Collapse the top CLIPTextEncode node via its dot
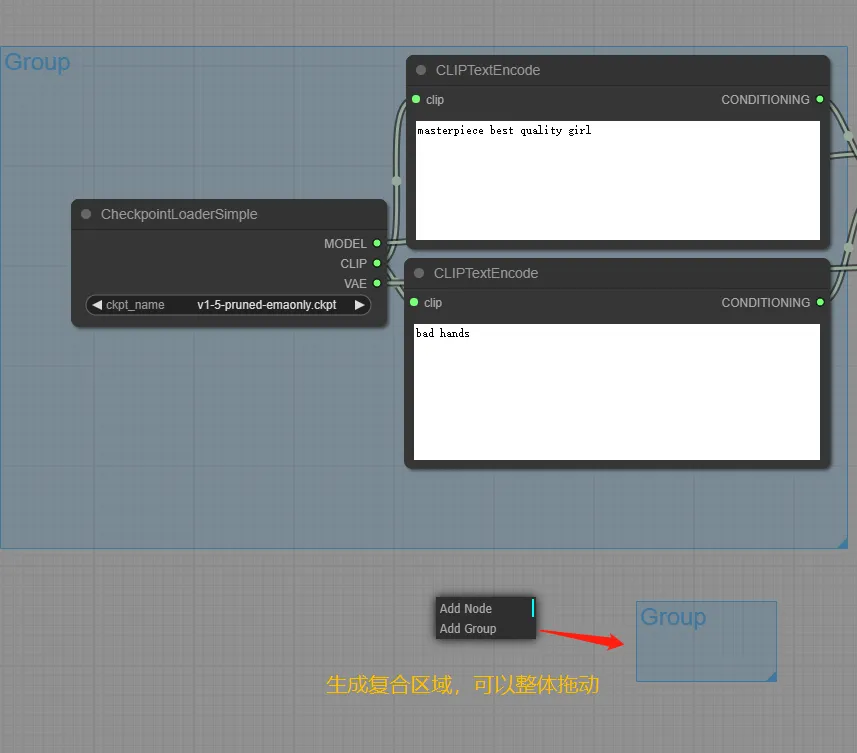The width and height of the screenshot is (857, 753). click(421, 70)
